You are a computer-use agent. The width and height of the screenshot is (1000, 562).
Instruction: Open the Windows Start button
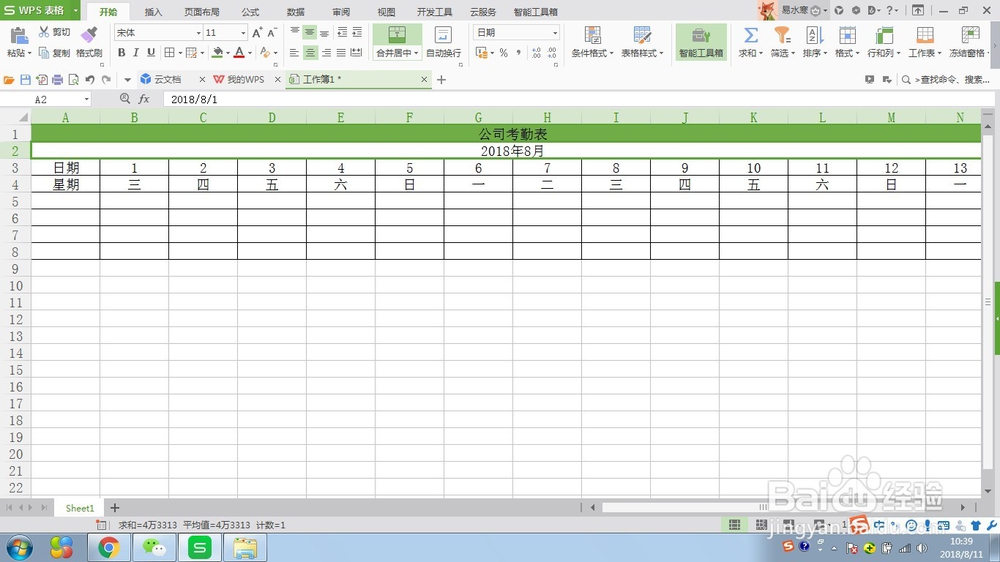click(19, 548)
